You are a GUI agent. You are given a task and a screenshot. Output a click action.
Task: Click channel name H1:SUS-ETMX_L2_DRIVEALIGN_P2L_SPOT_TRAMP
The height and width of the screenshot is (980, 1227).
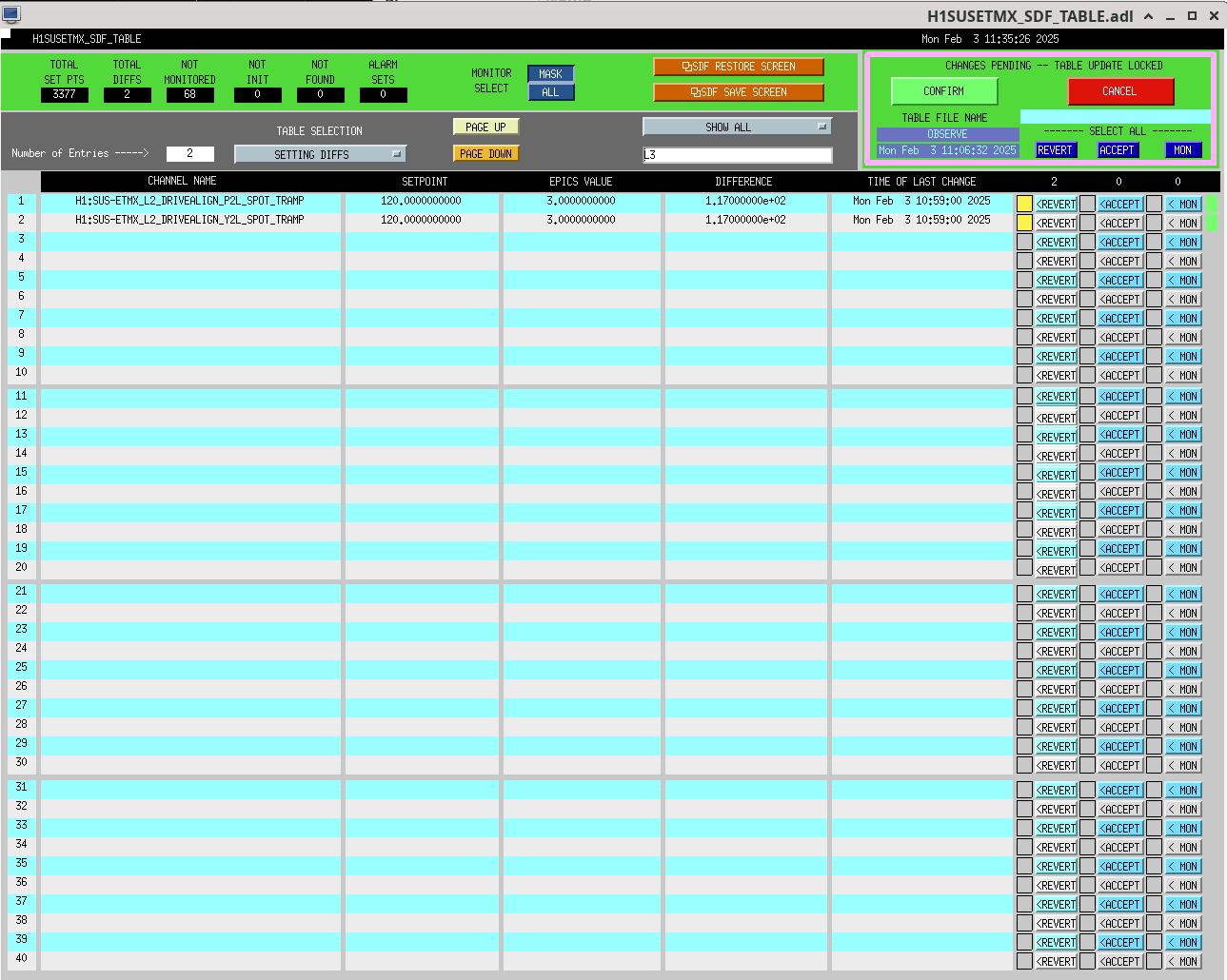[190, 201]
